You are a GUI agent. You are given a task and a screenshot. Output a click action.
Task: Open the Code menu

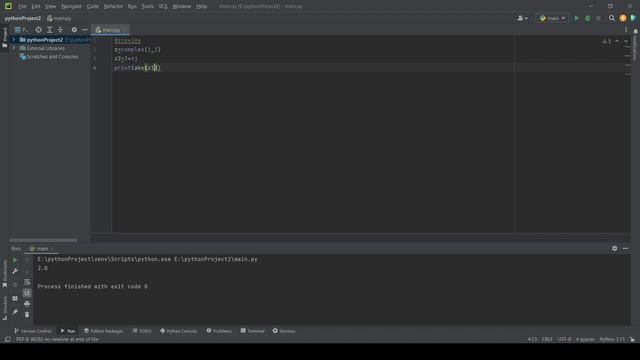(93, 7)
